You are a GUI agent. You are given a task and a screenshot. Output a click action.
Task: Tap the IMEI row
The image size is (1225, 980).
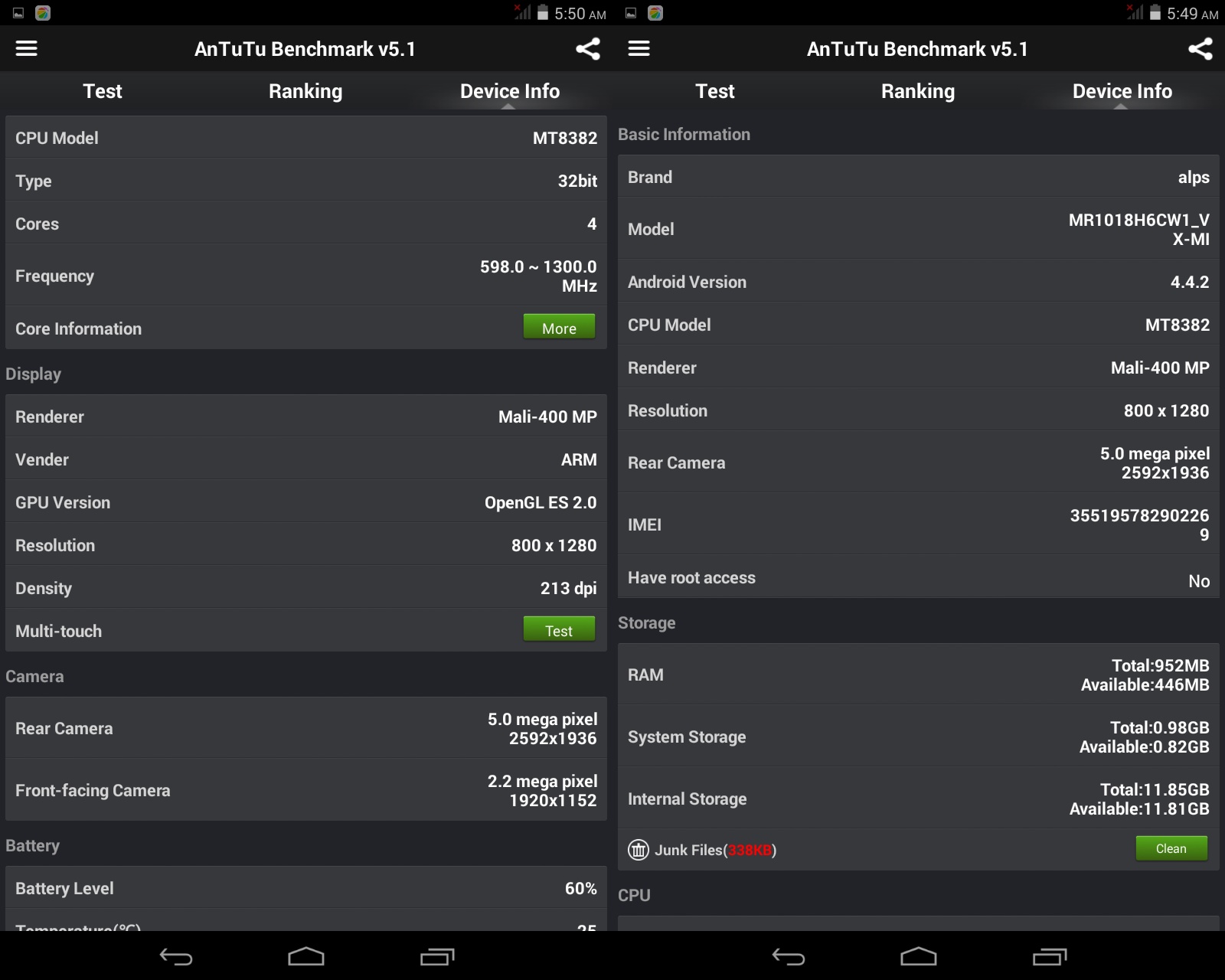click(919, 524)
